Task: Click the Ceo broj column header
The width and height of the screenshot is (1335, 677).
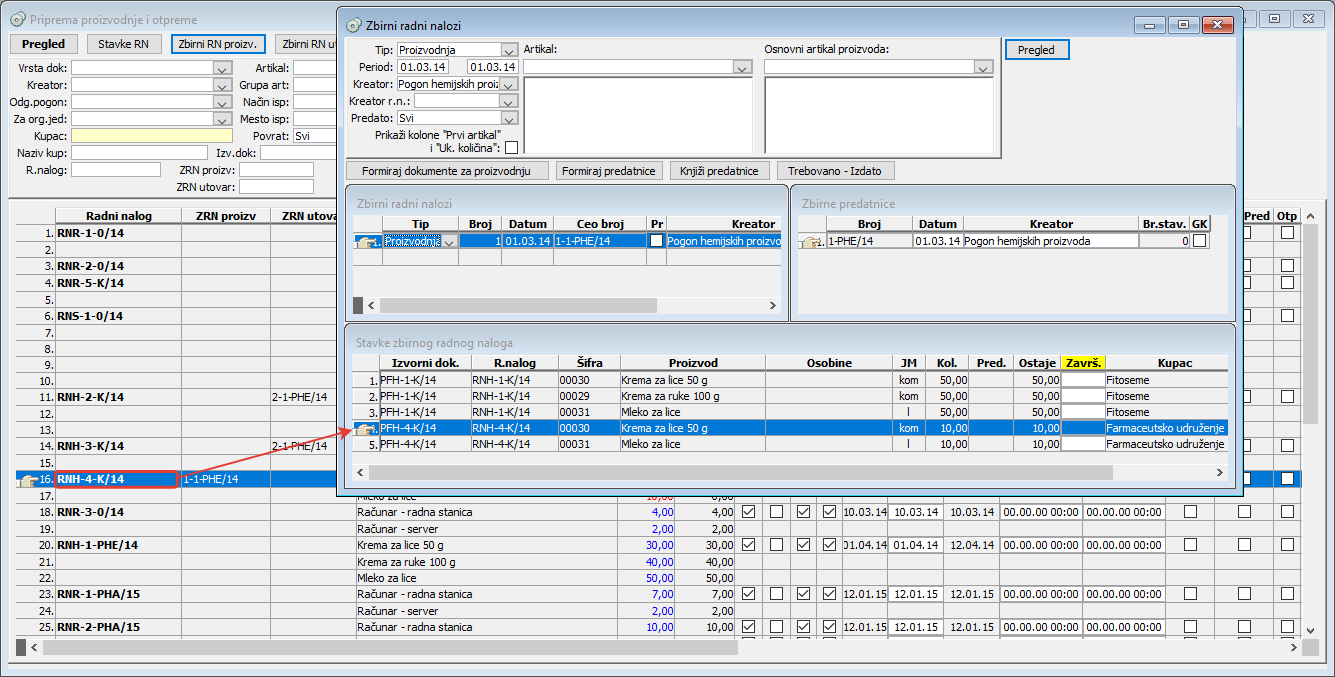Action: coord(599,224)
